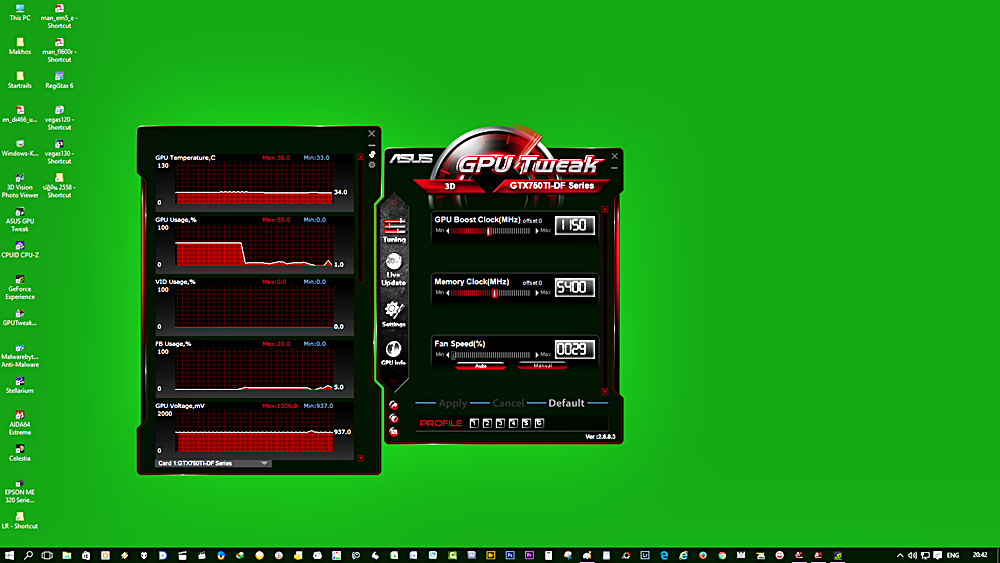Select profile 3
This screenshot has width=1000, height=563.
[x=500, y=423]
